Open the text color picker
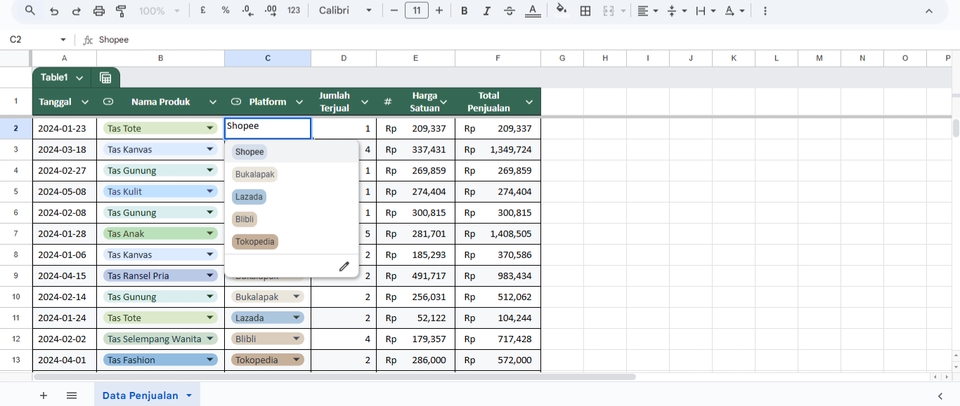960x406 pixels. [x=533, y=11]
